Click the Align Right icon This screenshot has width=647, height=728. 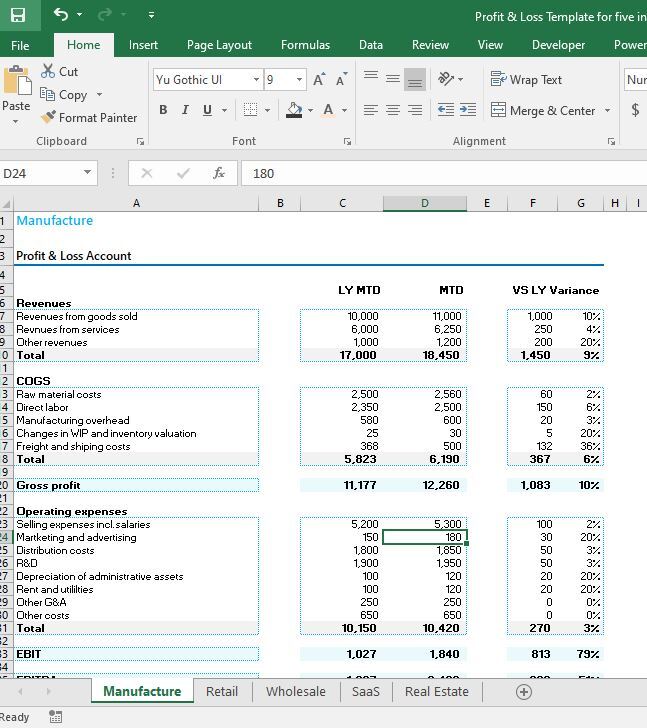415,110
